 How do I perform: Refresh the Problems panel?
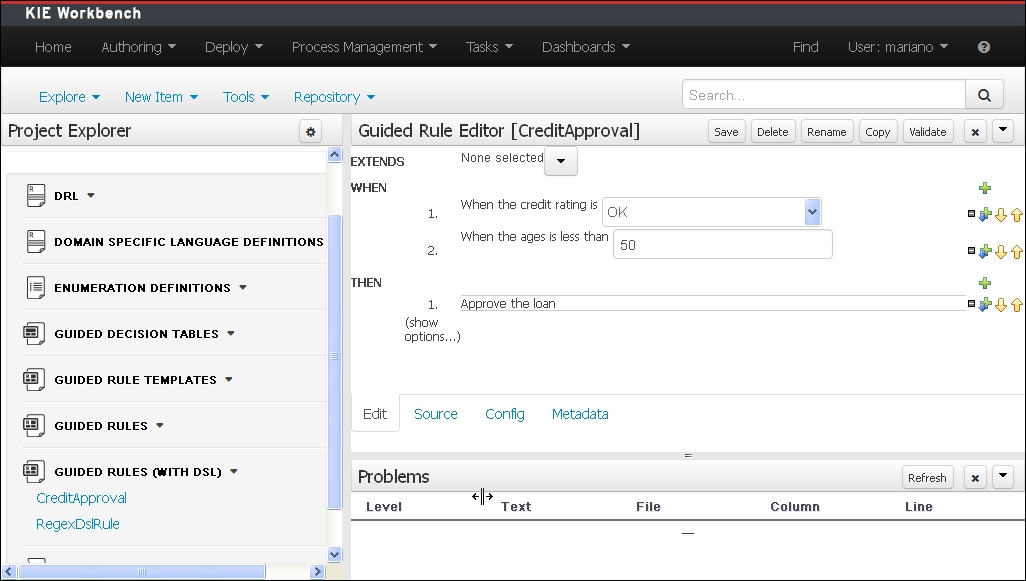927,478
